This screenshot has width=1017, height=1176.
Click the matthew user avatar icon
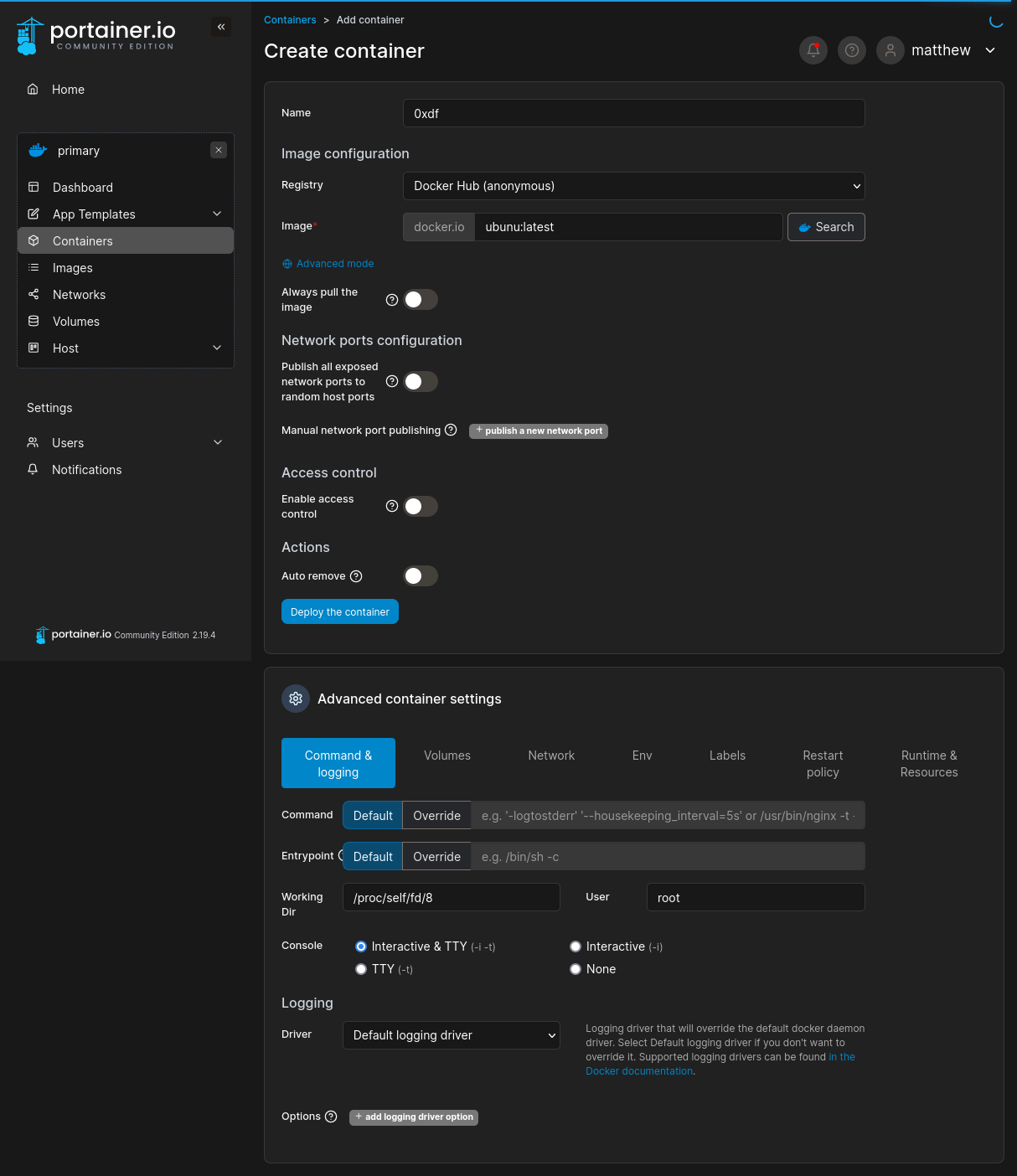[x=890, y=50]
